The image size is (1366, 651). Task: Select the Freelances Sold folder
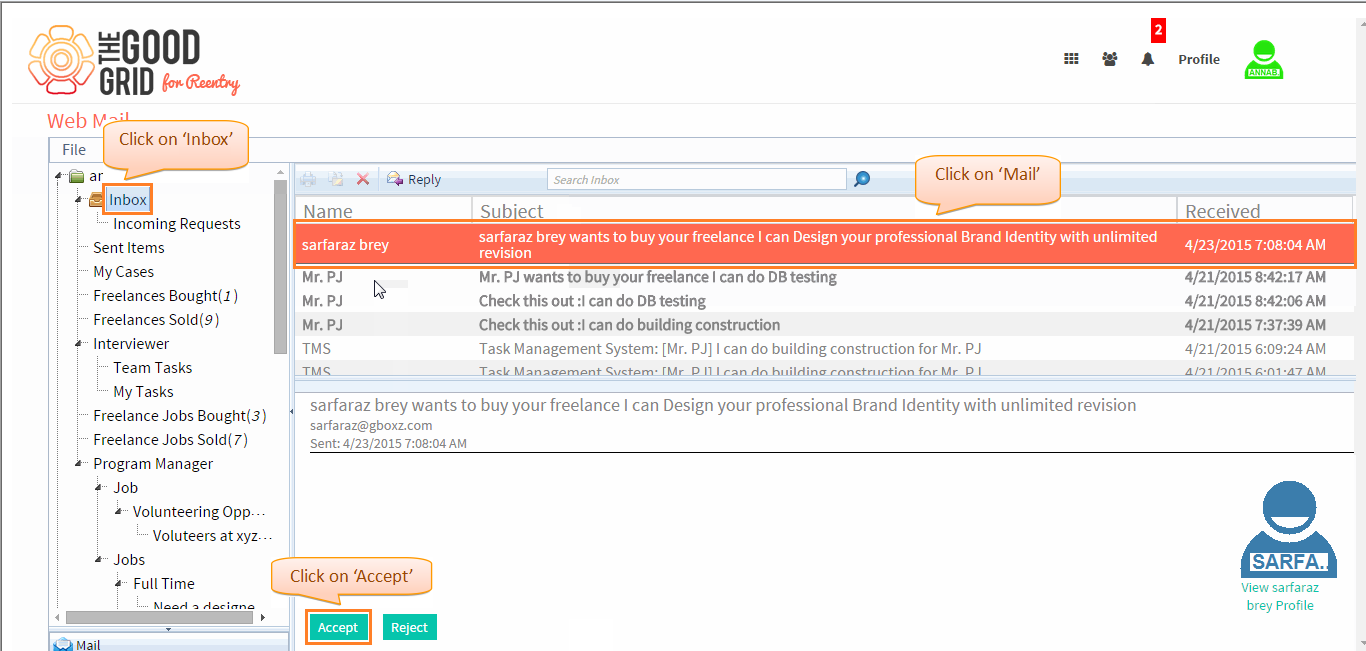156,319
